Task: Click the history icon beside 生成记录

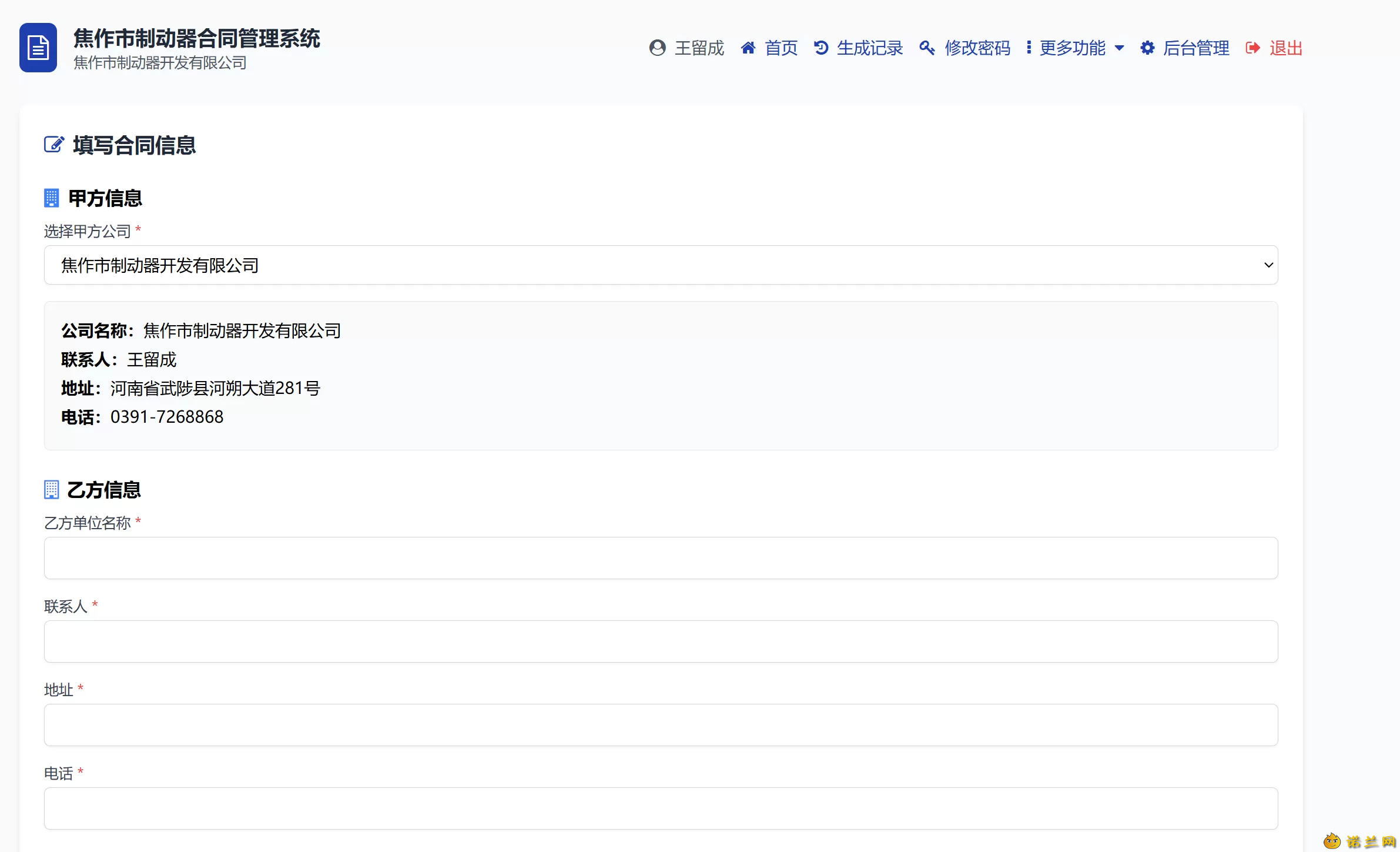Action: click(x=821, y=48)
